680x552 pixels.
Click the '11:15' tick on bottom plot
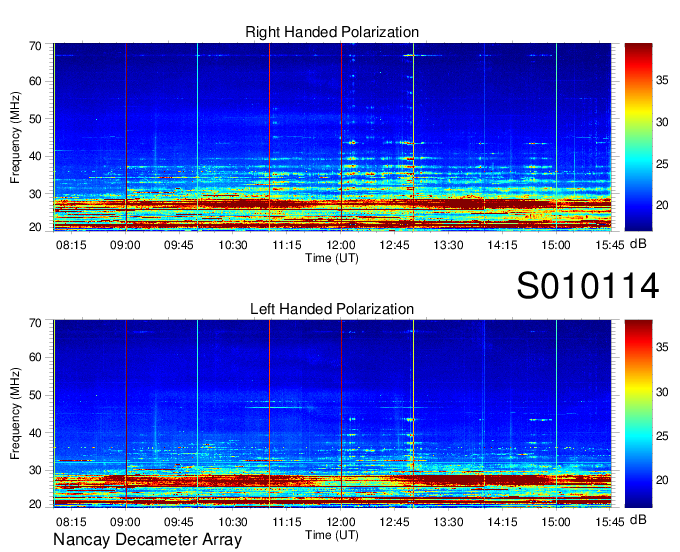[287, 522]
